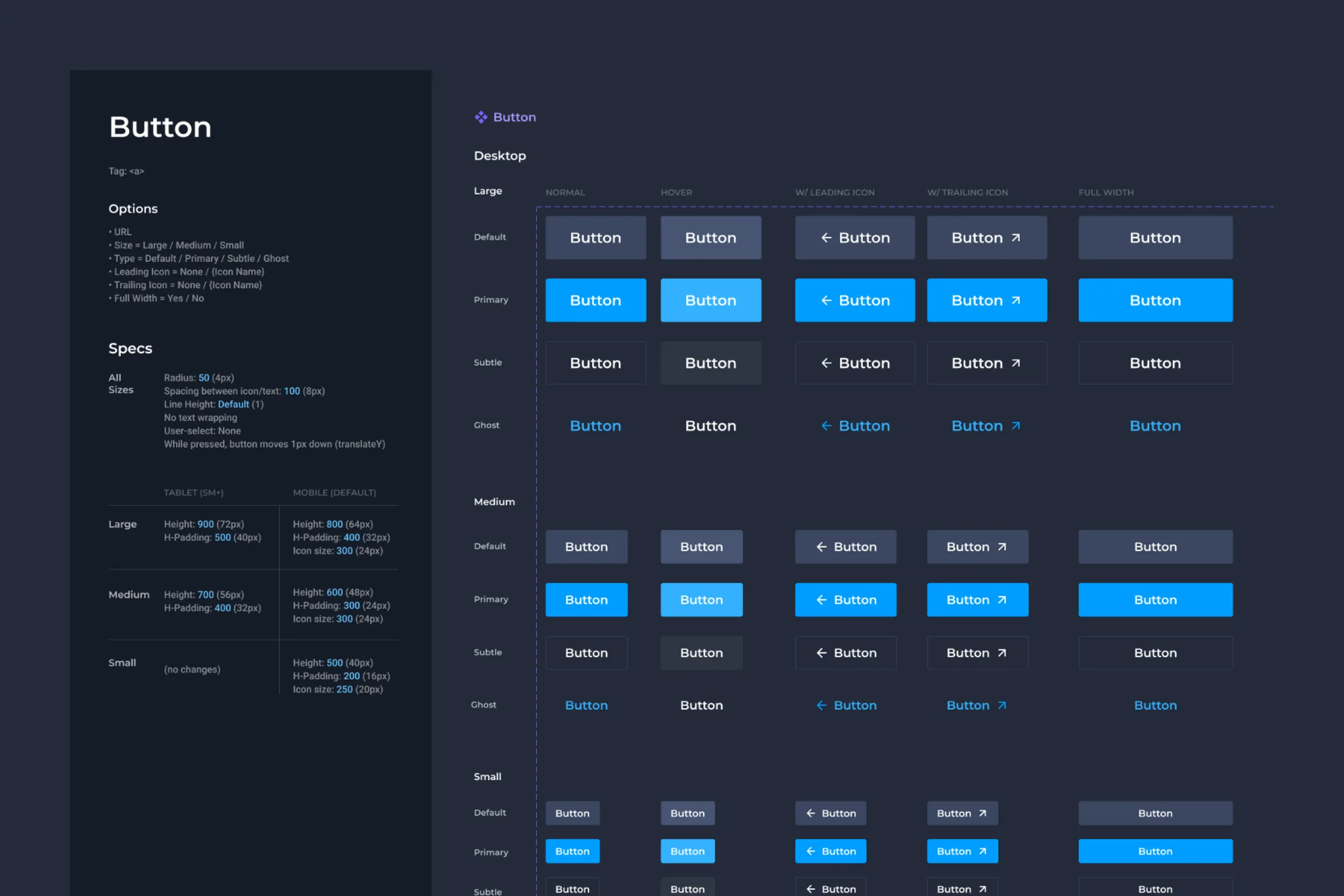Click diagonal arrow icon on Large Default button
Viewport: 1344px width, 896px height.
(x=1016, y=238)
